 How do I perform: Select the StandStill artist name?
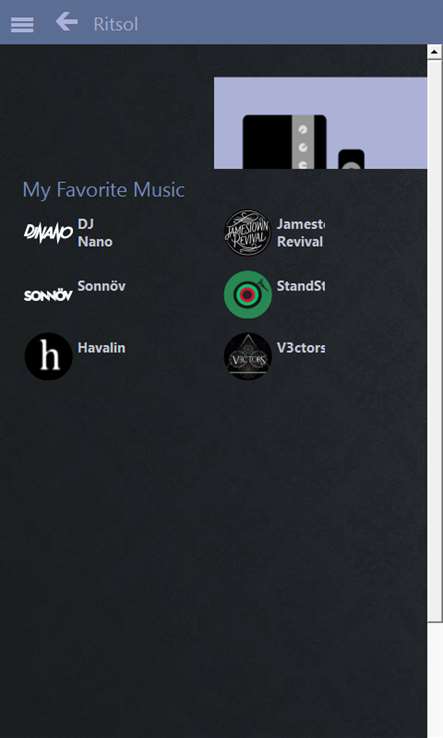(x=300, y=286)
